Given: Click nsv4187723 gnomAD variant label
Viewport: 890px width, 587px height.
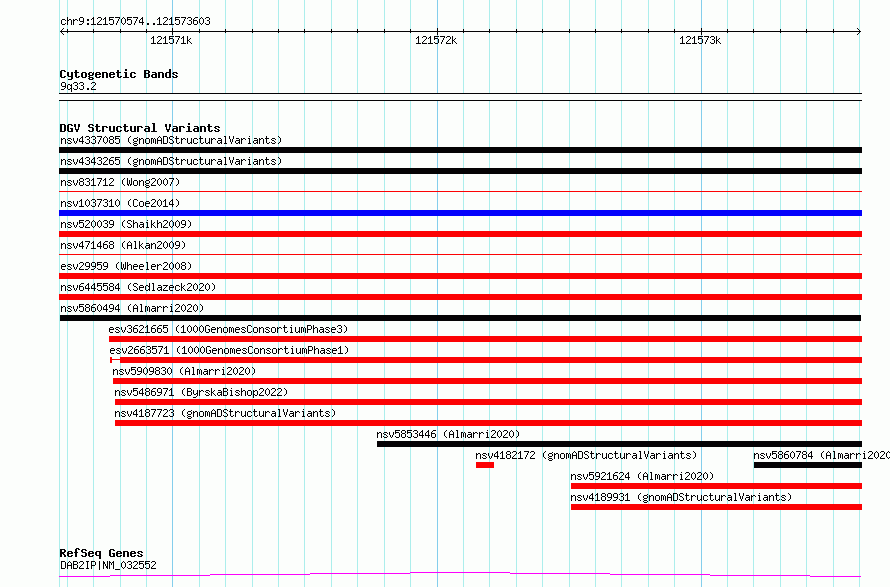Looking at the screenshot, I should [x=225, y=413].
